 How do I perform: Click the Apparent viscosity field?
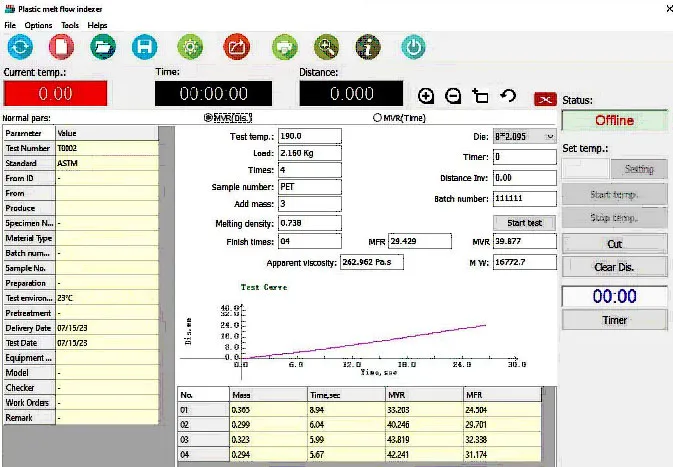(372, 262)
